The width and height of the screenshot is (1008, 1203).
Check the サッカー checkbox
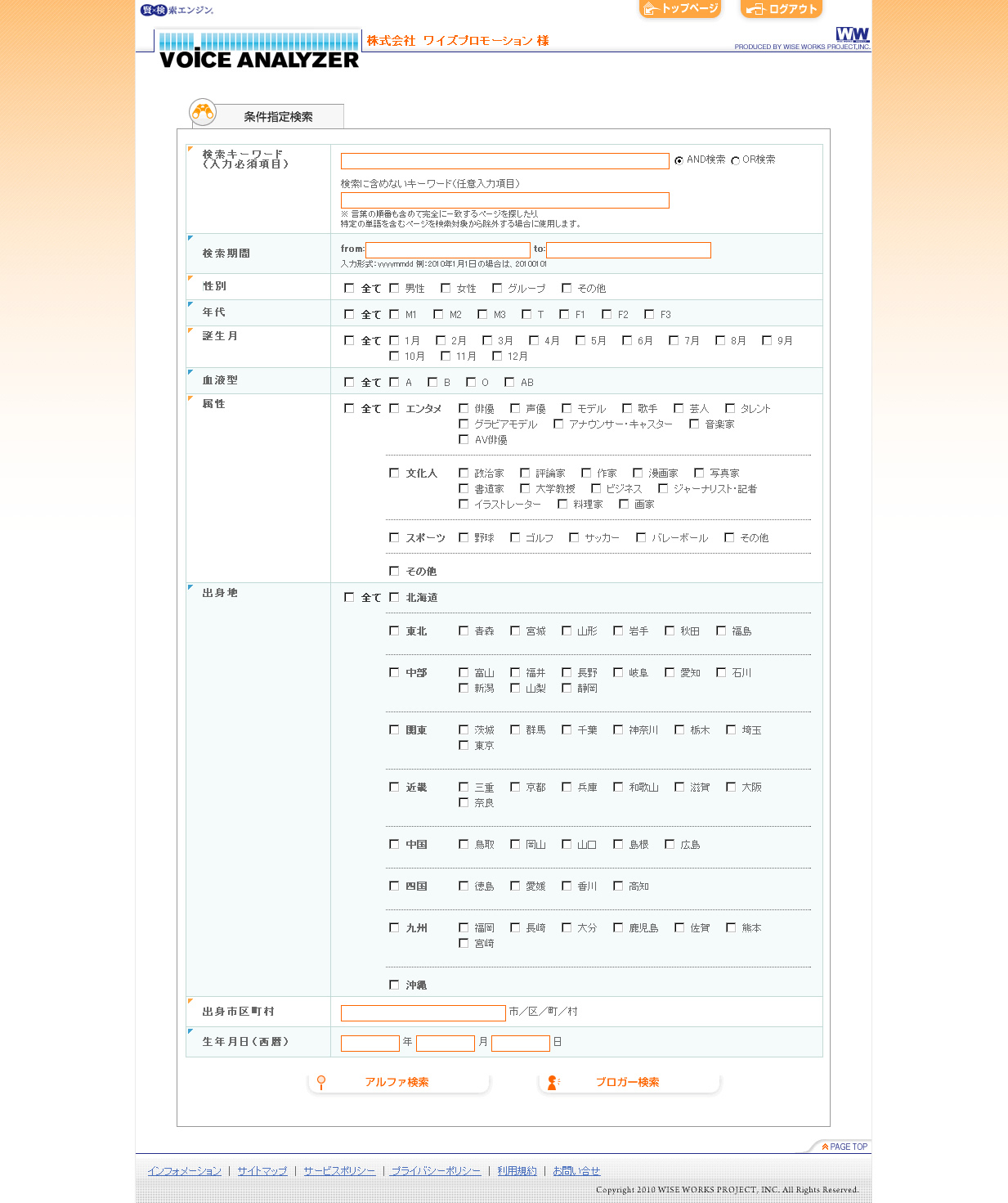tap(574, 537)
